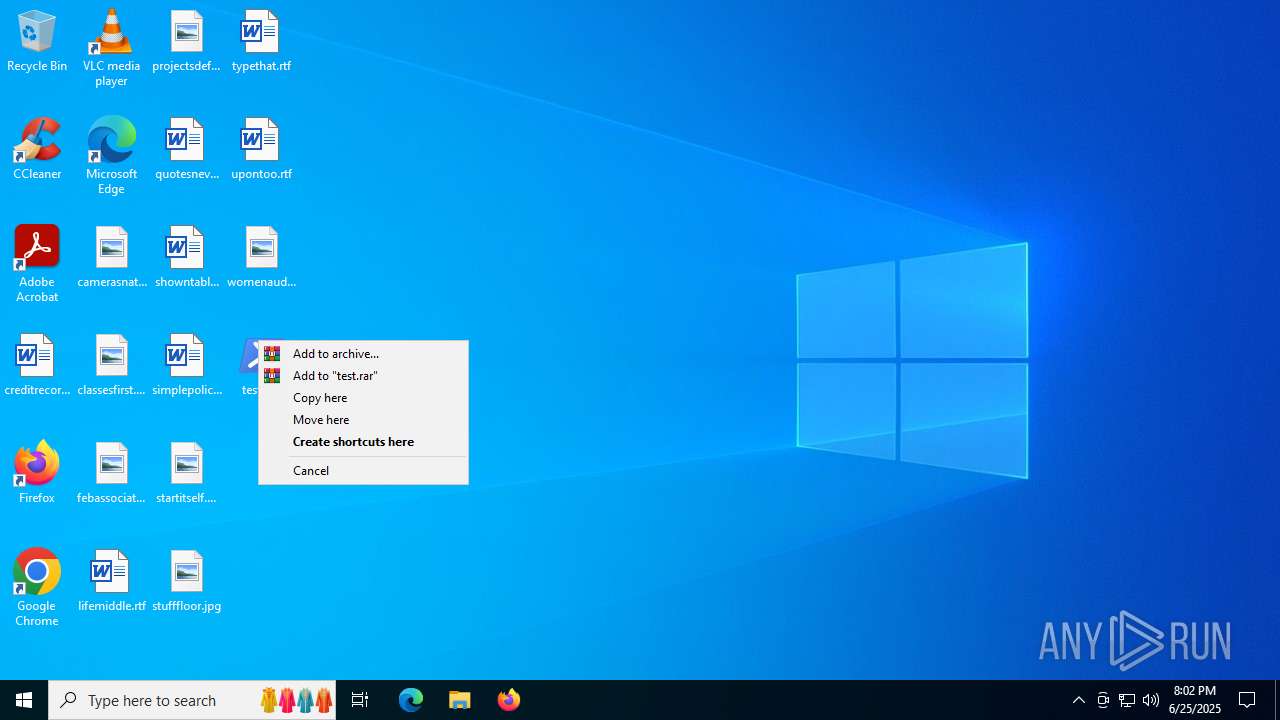Select Google Chrome desktop shortcut

click(x=37, y=587)
